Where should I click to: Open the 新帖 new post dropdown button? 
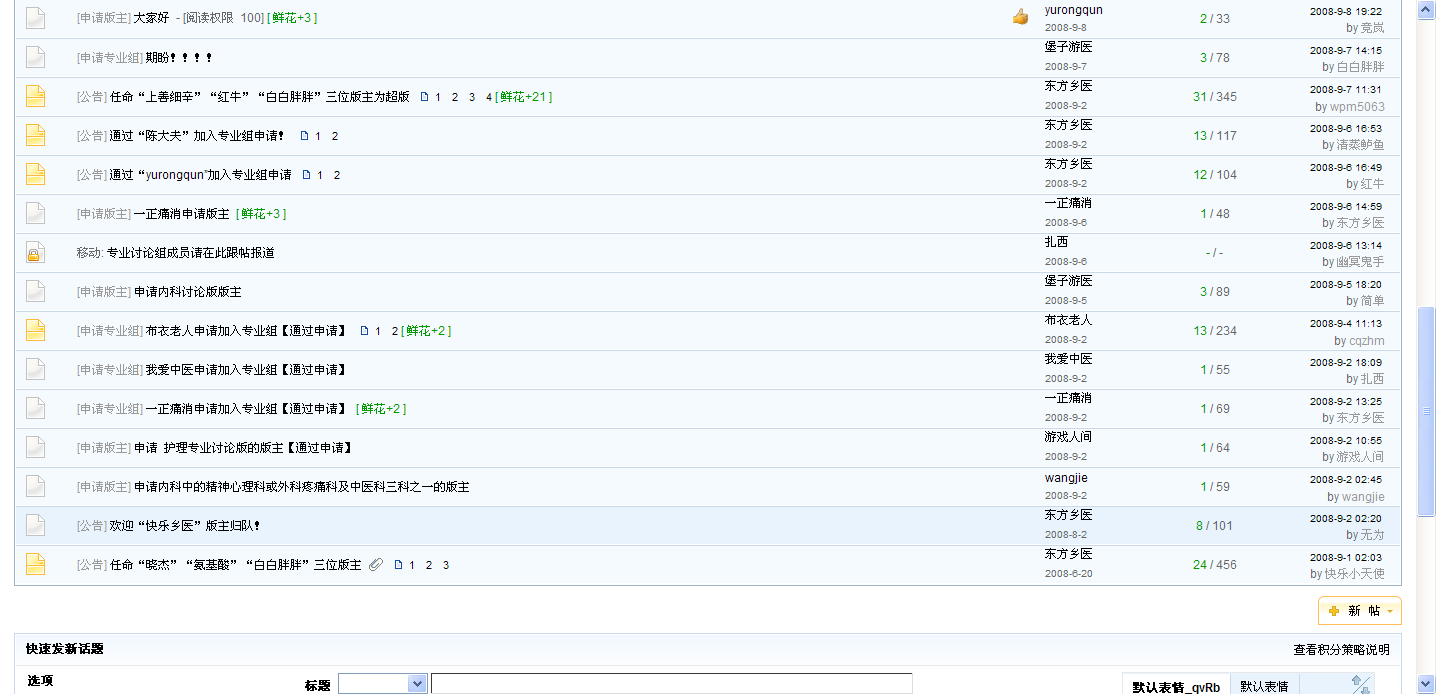1359,611
